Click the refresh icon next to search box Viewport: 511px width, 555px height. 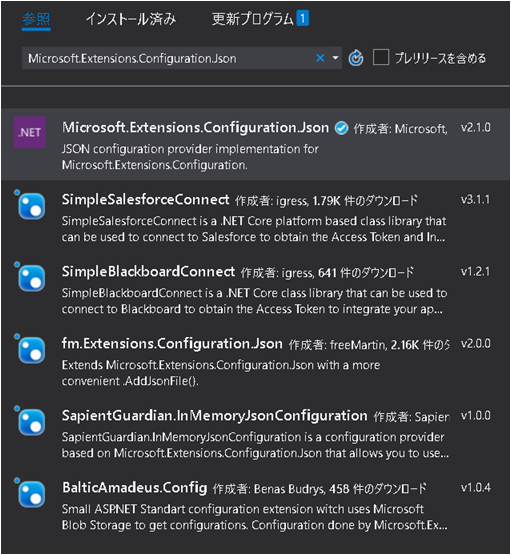click(356, 58)
